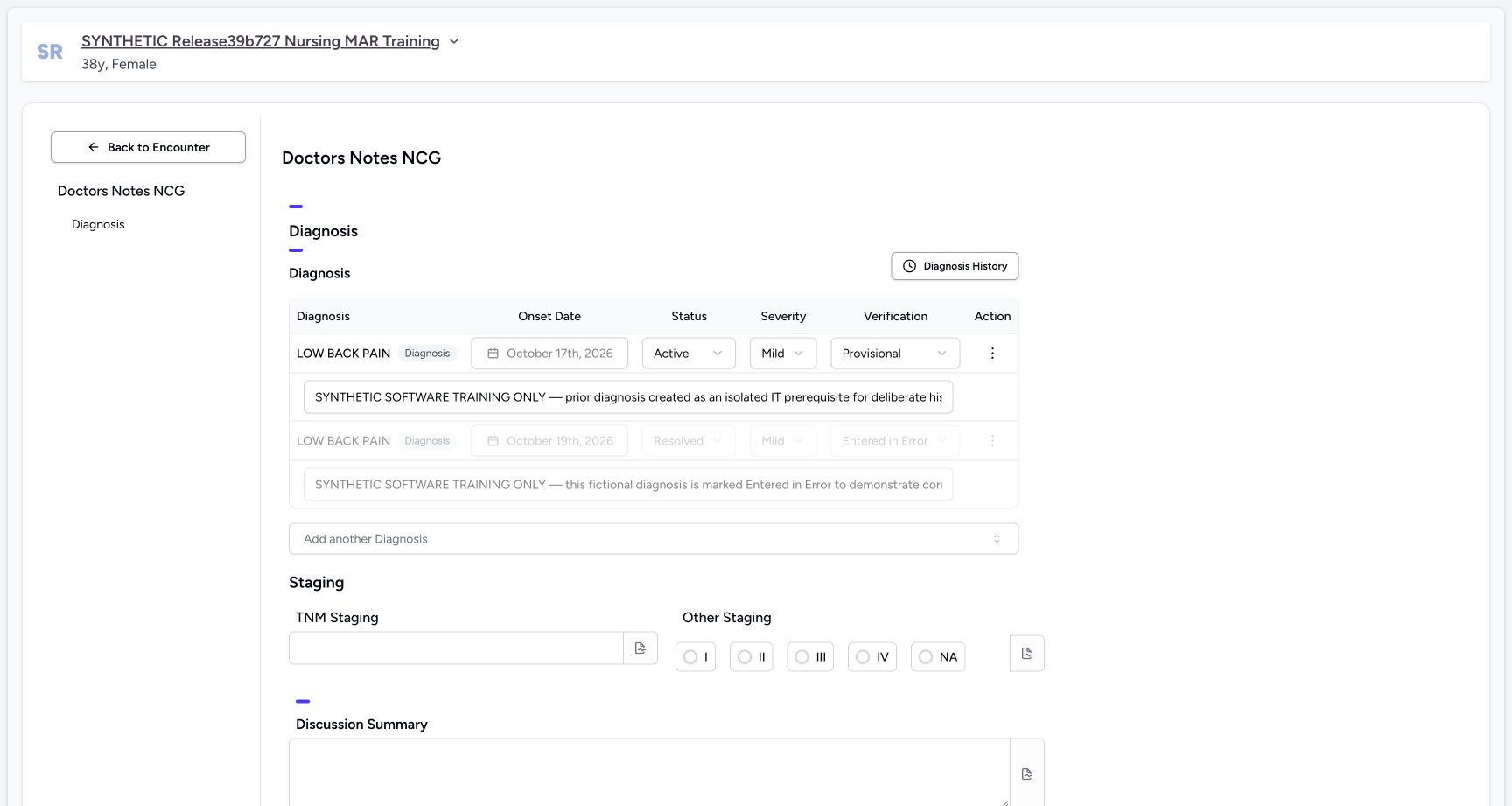Click Diagnosis tag beside active LOW BACK PAIN
1512x806 pixels.
tap(427, 354)
